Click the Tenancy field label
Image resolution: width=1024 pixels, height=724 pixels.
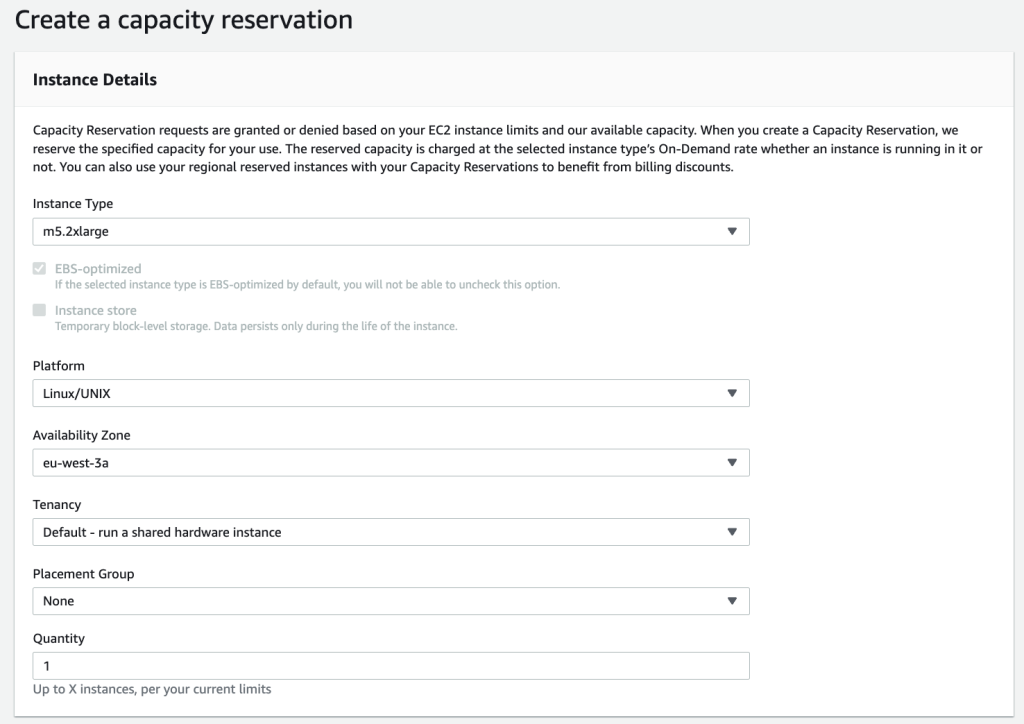[x=57, y=505]
